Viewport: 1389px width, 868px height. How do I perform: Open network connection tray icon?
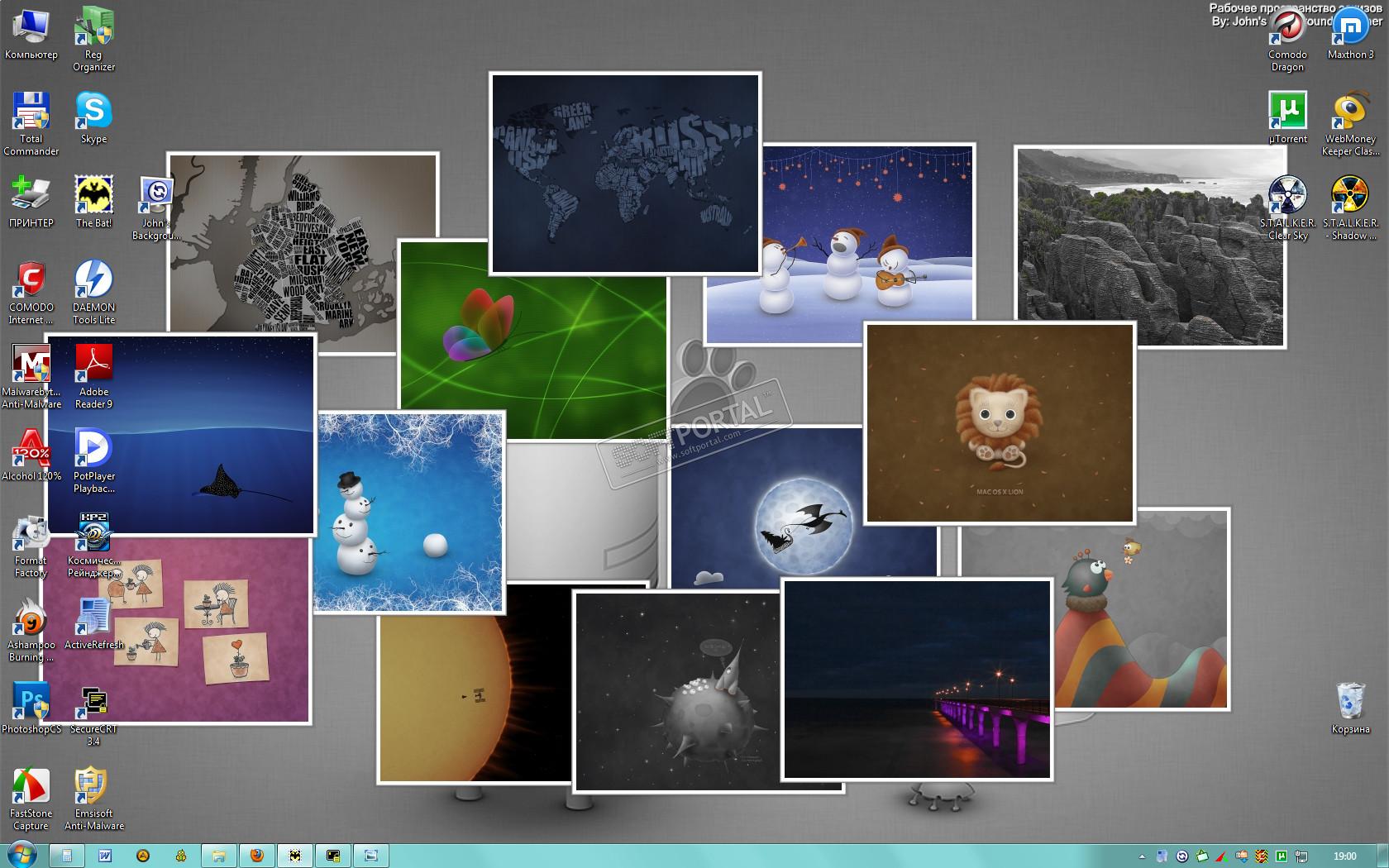(1301, 856)
